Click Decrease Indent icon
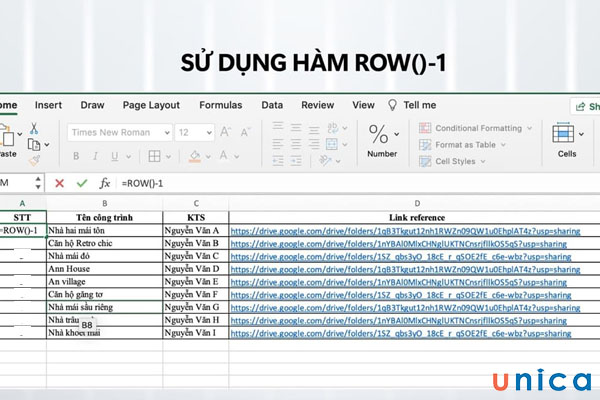The width and height of the screenshot is (600, 400). tap(278, 161)
